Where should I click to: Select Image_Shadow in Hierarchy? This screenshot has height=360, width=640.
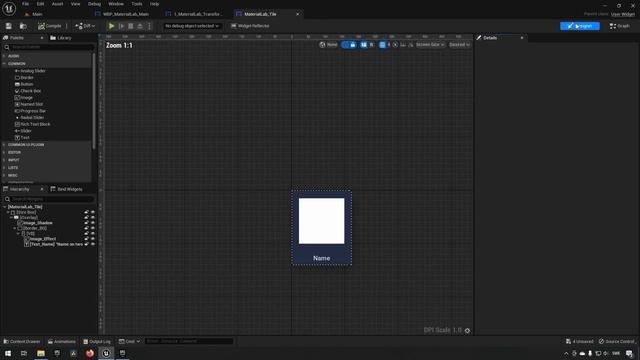pos(35,223)
